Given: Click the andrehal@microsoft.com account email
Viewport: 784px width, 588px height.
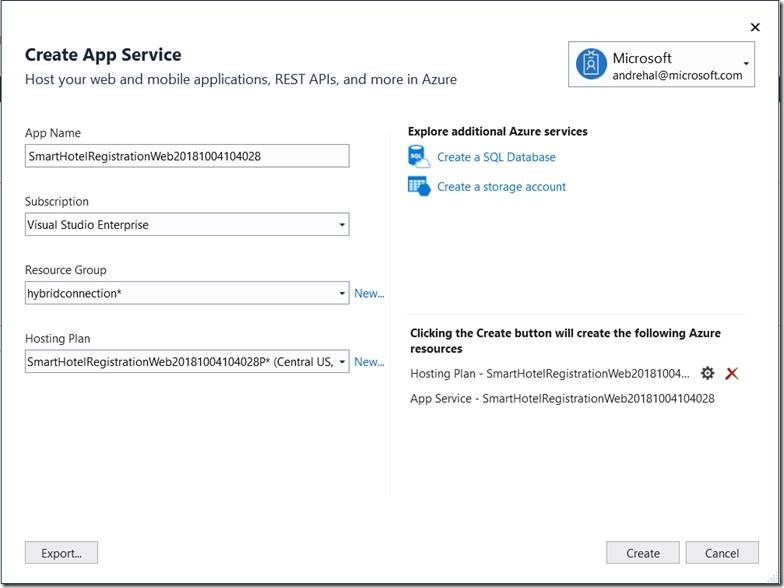Looking at the screenshot, I should click(678, 76).
